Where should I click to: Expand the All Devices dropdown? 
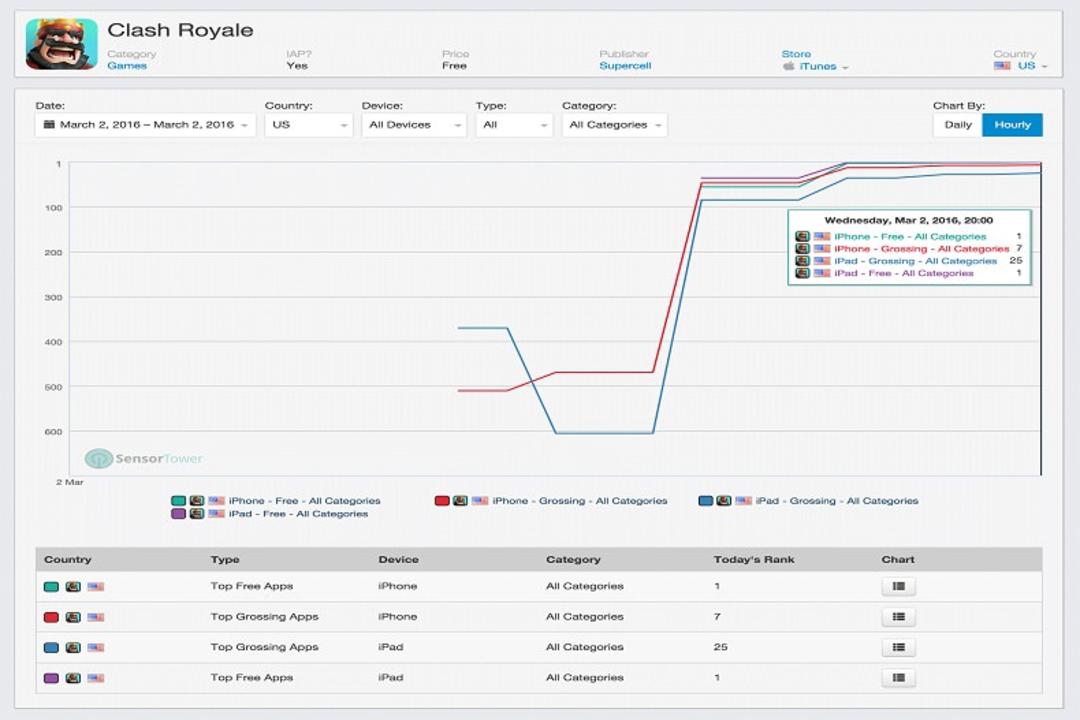(x=414, y=125)
